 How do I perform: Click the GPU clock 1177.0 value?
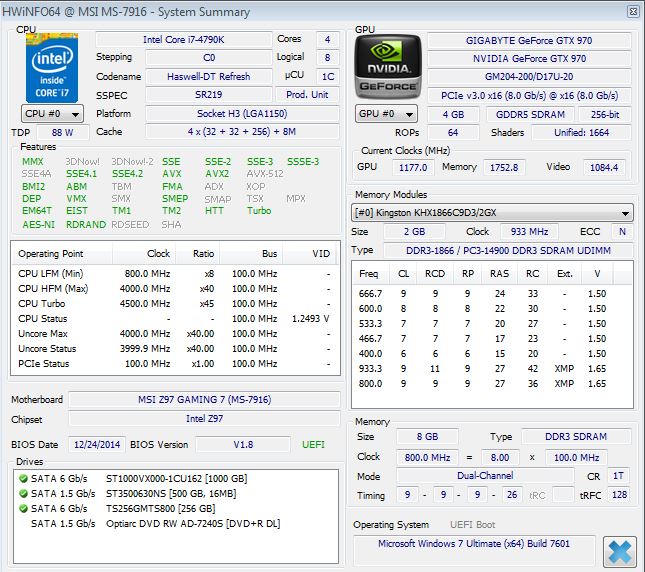[413, 167]
